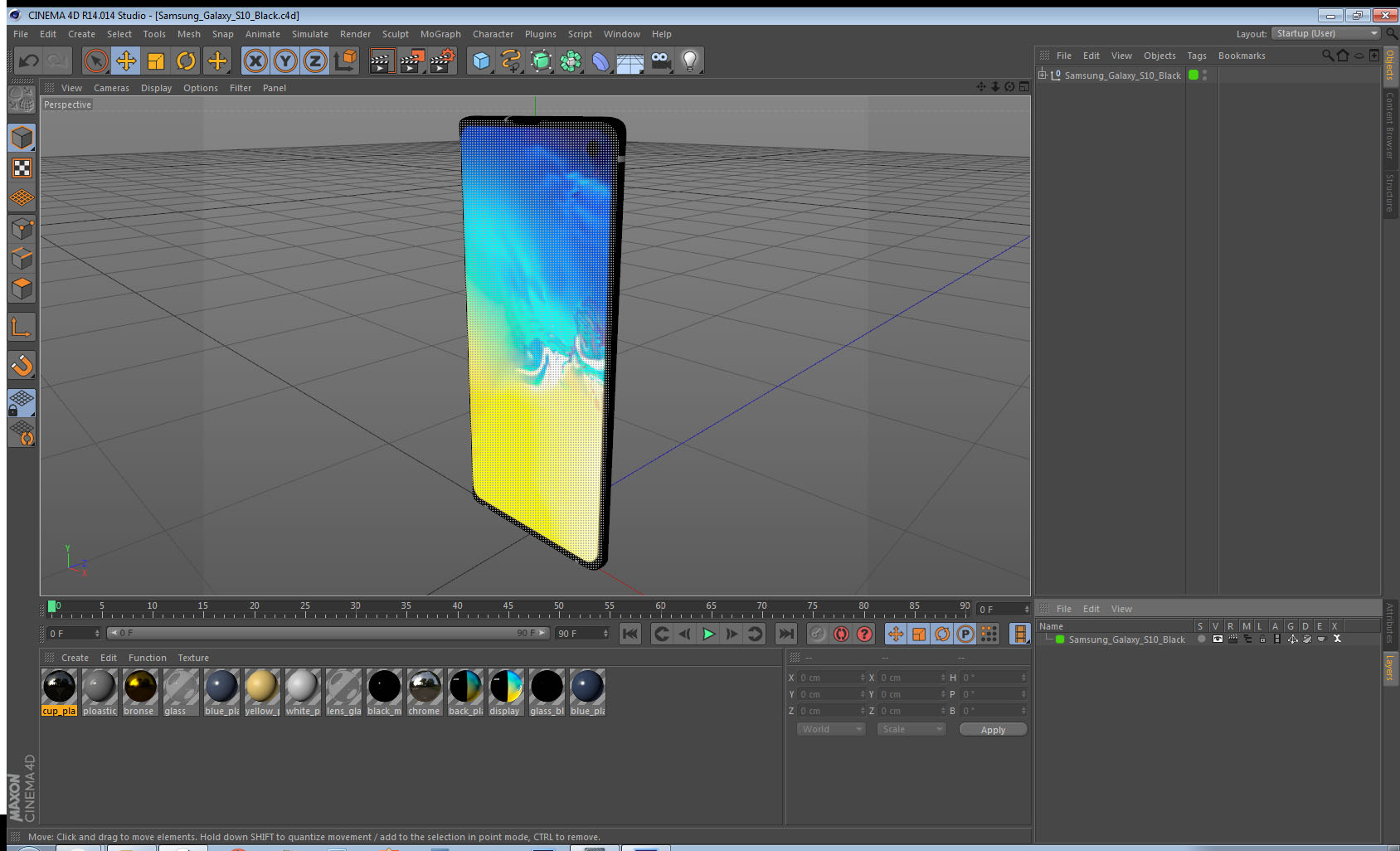Toggle Y axis lock
The image size is (1400, 851).
tap(285, 61)
